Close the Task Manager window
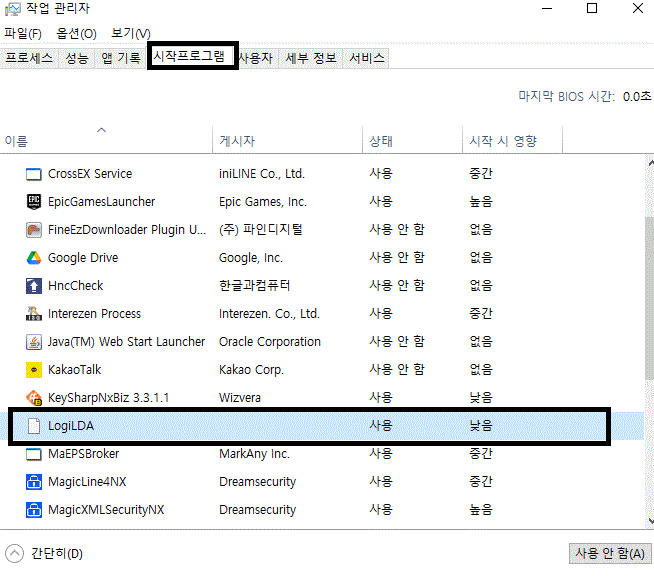This screenshot has height=576, width=654. pos(638,8)
